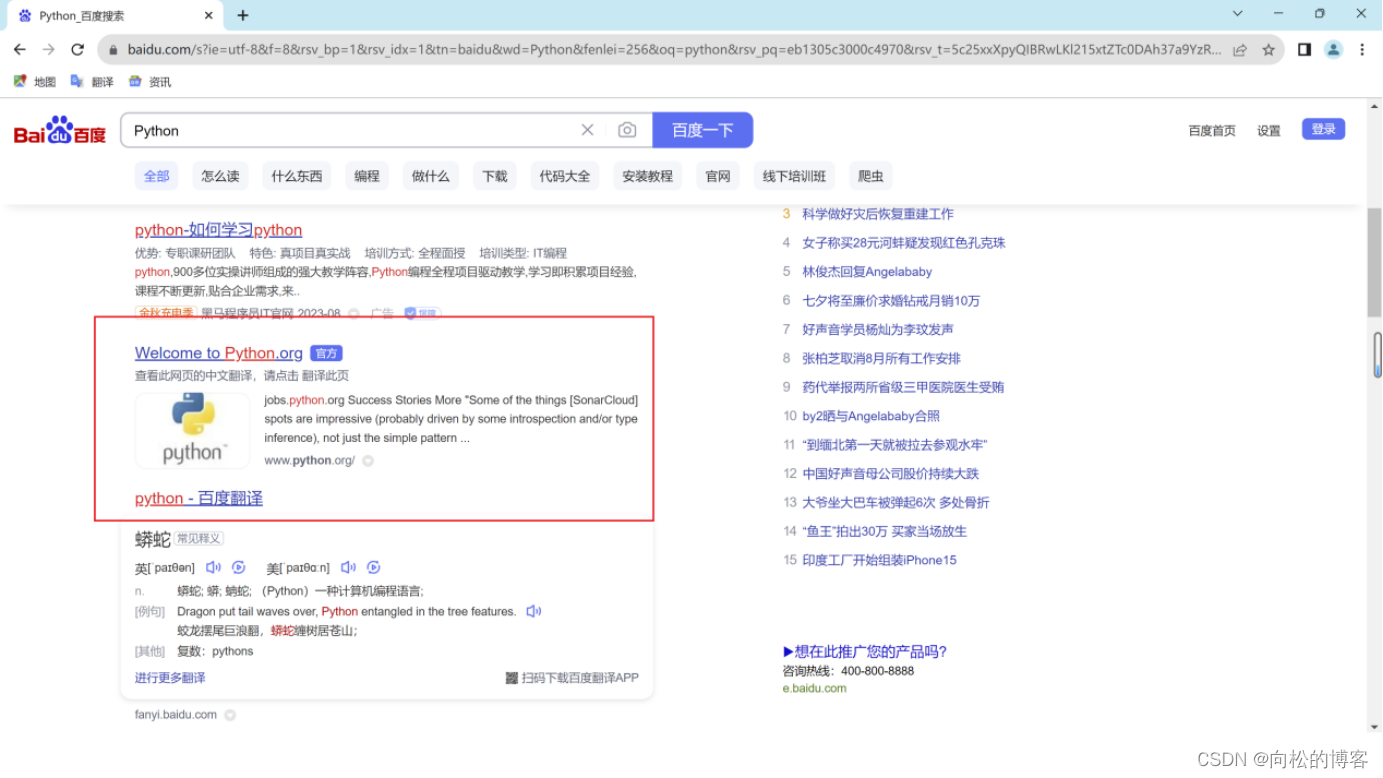Choose the 安装教程 filter
Screen dimensions: 1383x778
tap(647, 176)
